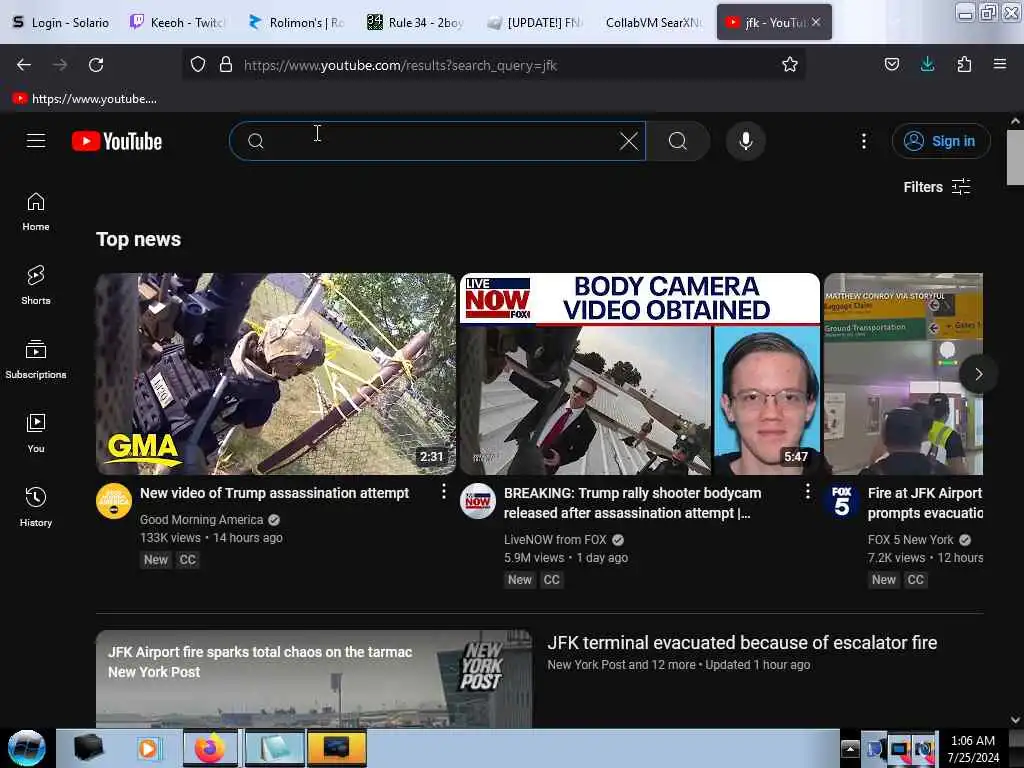Open more options for LiveNOW bodycam video
The height and width of the screenshot is (768, 1024).
click(x=807, y=492)
